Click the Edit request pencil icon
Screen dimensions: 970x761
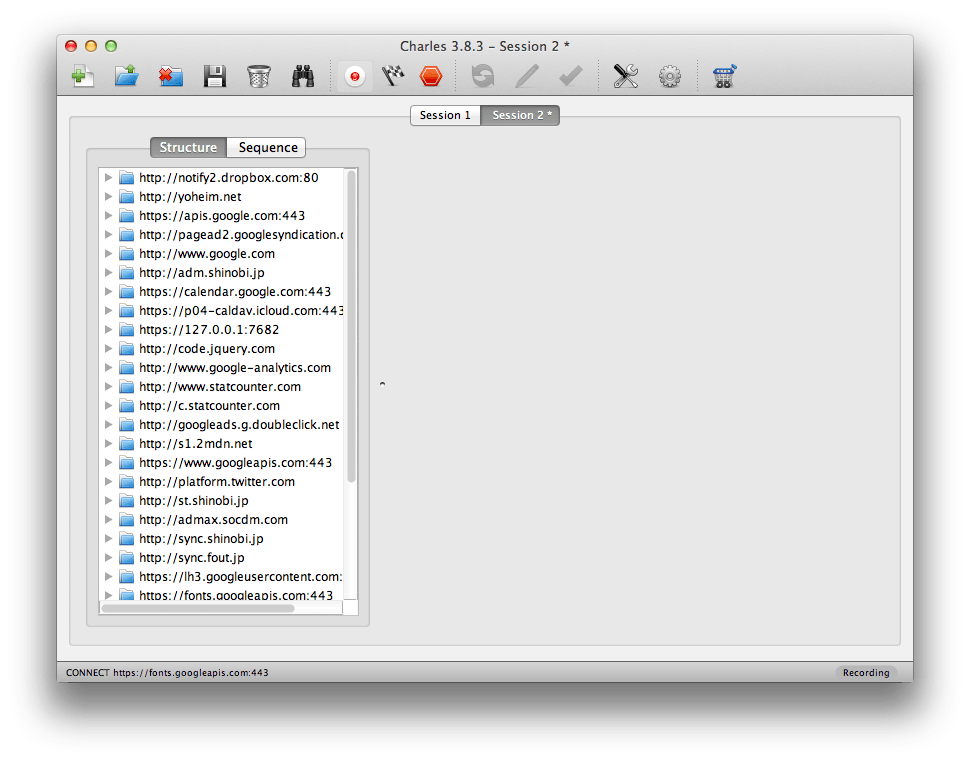(527, 76)
